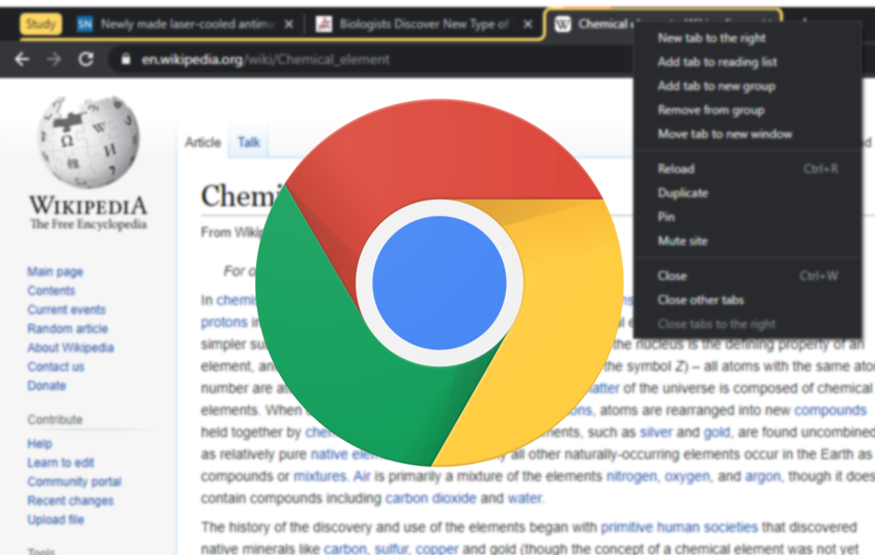Follow the 'nitrogen' article link
The width and height of the screenshot is (875, 555).
coord(633,476)
